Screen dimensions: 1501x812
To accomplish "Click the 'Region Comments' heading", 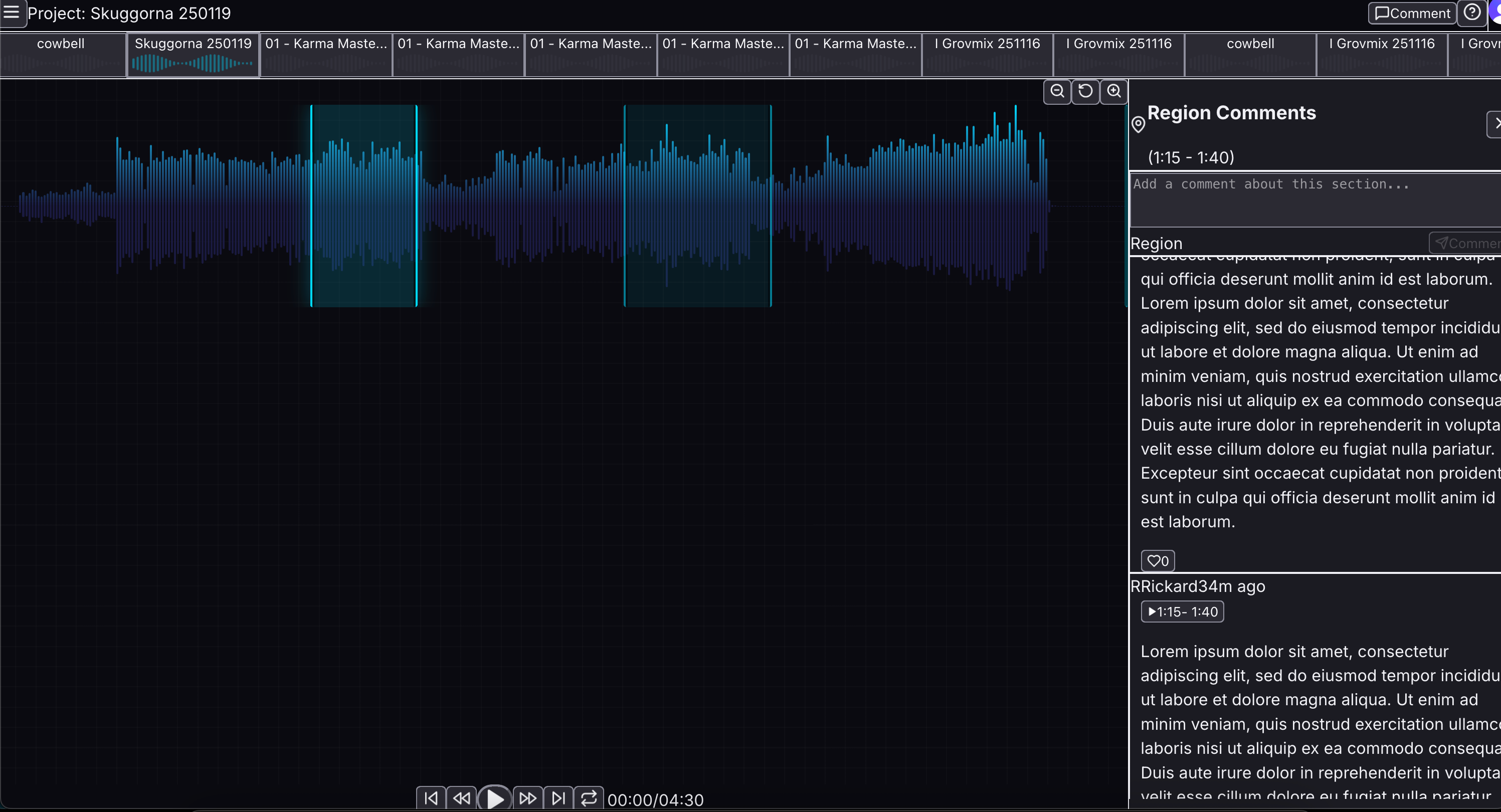I will click(x=1231, y=112).
